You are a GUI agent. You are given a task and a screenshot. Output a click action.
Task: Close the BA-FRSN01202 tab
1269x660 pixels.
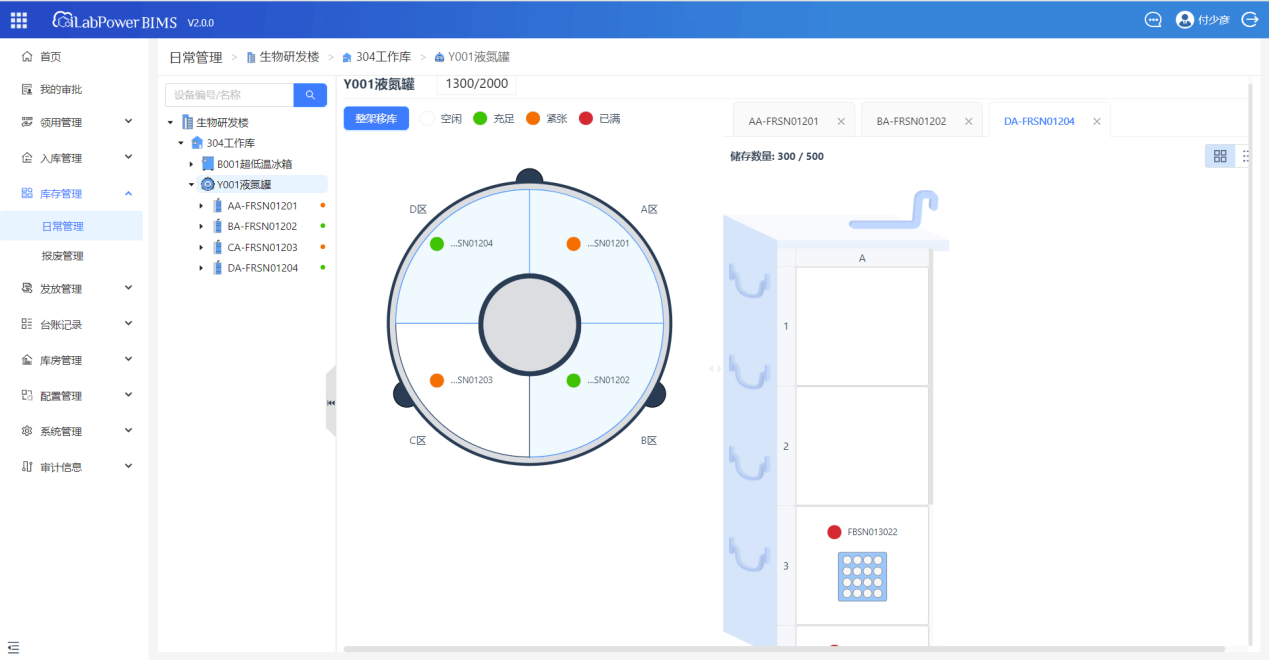tap(968, 121)
